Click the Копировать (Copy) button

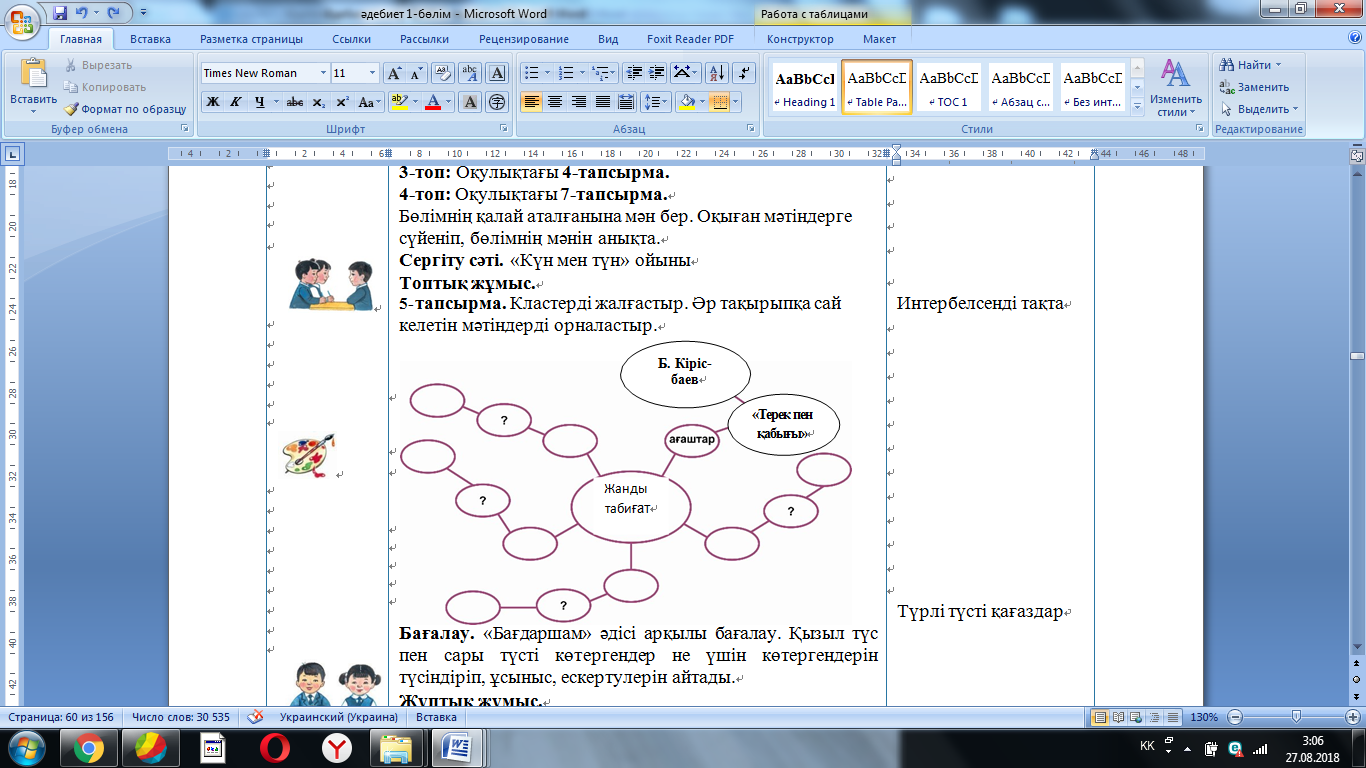coord(105,87)
